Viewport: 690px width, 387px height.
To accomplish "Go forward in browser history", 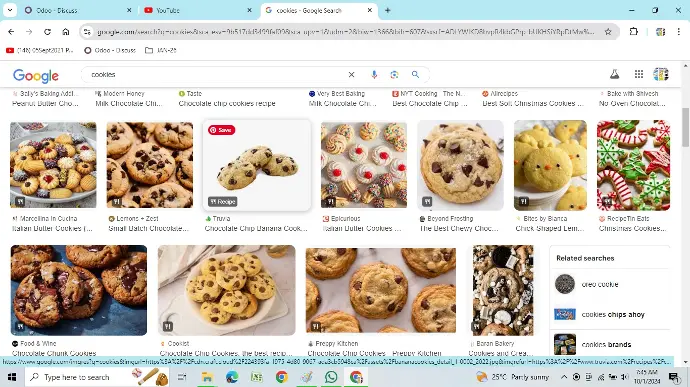I will tap(29, 32).
